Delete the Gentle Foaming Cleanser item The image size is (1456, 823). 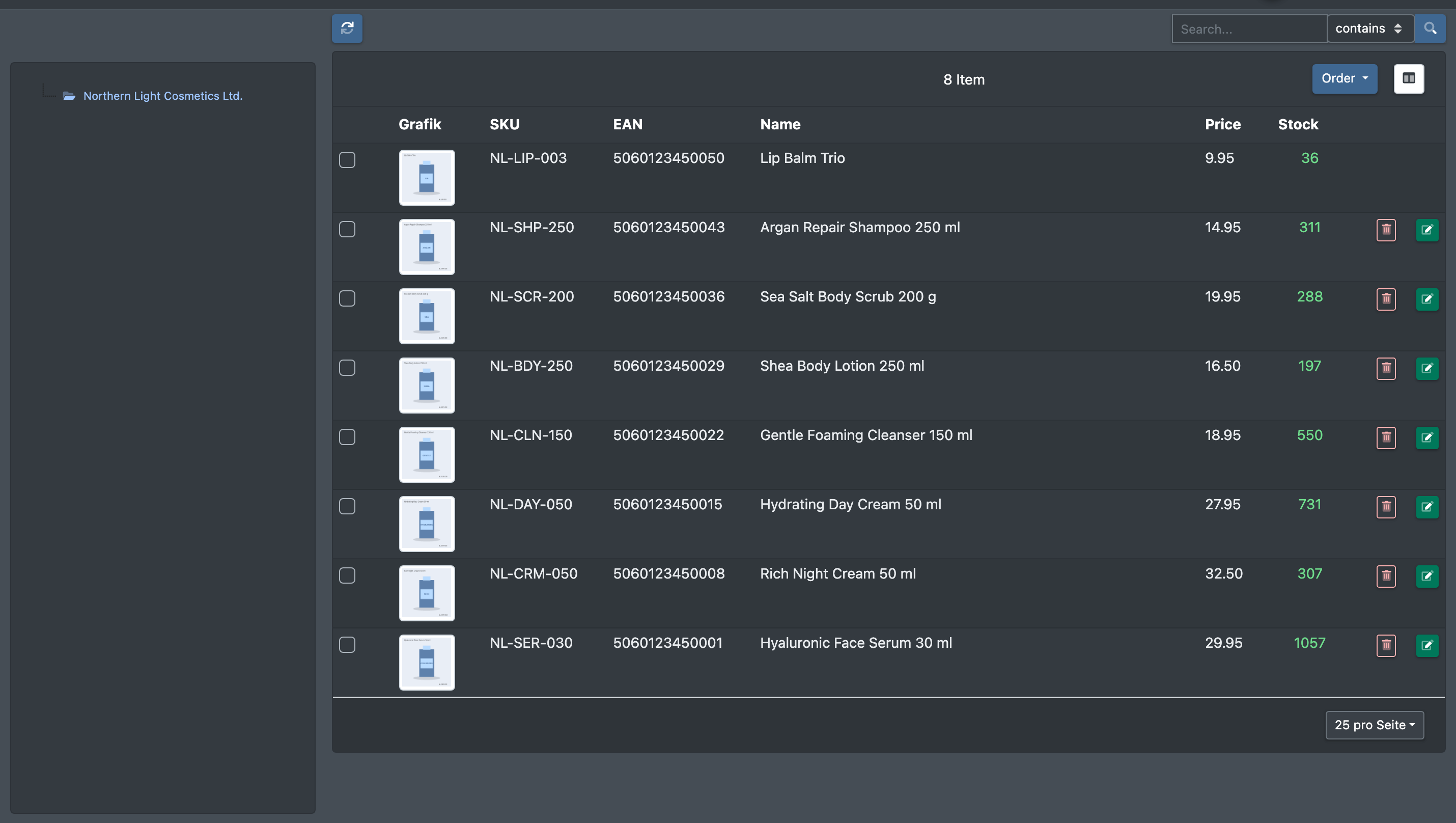tap(1386, 437)
